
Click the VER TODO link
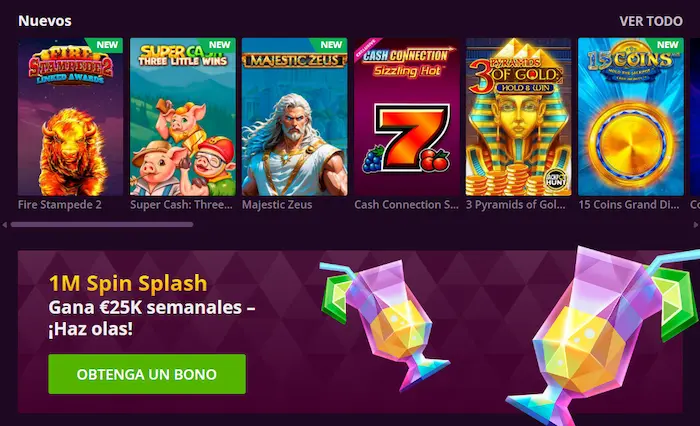pyautogui.click(x=651, y=21)
